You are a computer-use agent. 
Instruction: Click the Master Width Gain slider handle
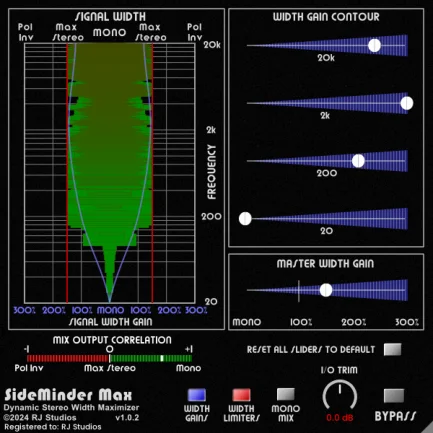pos(326,290)
